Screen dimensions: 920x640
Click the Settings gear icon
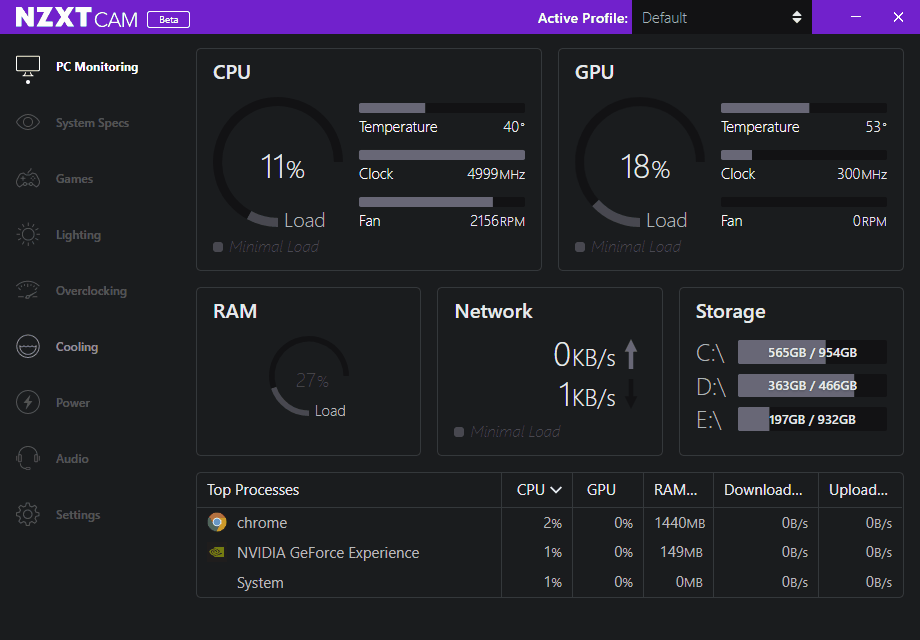pyautogui.click(x=28, y=515)
